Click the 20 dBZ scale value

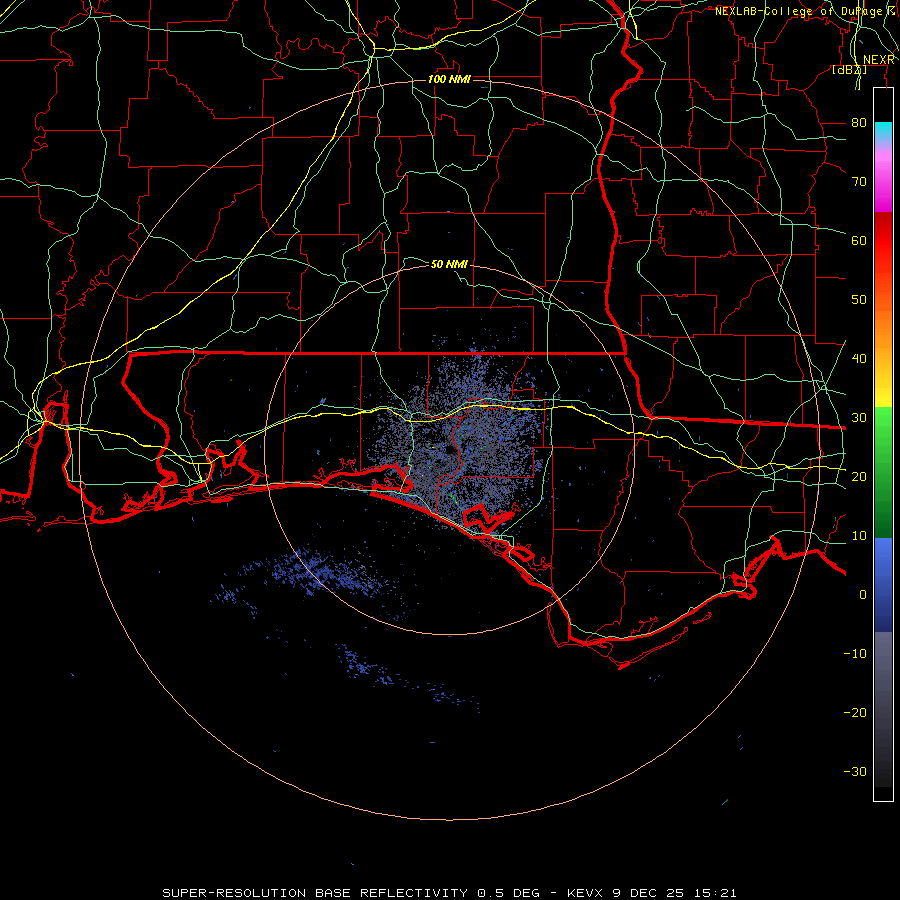859,476
